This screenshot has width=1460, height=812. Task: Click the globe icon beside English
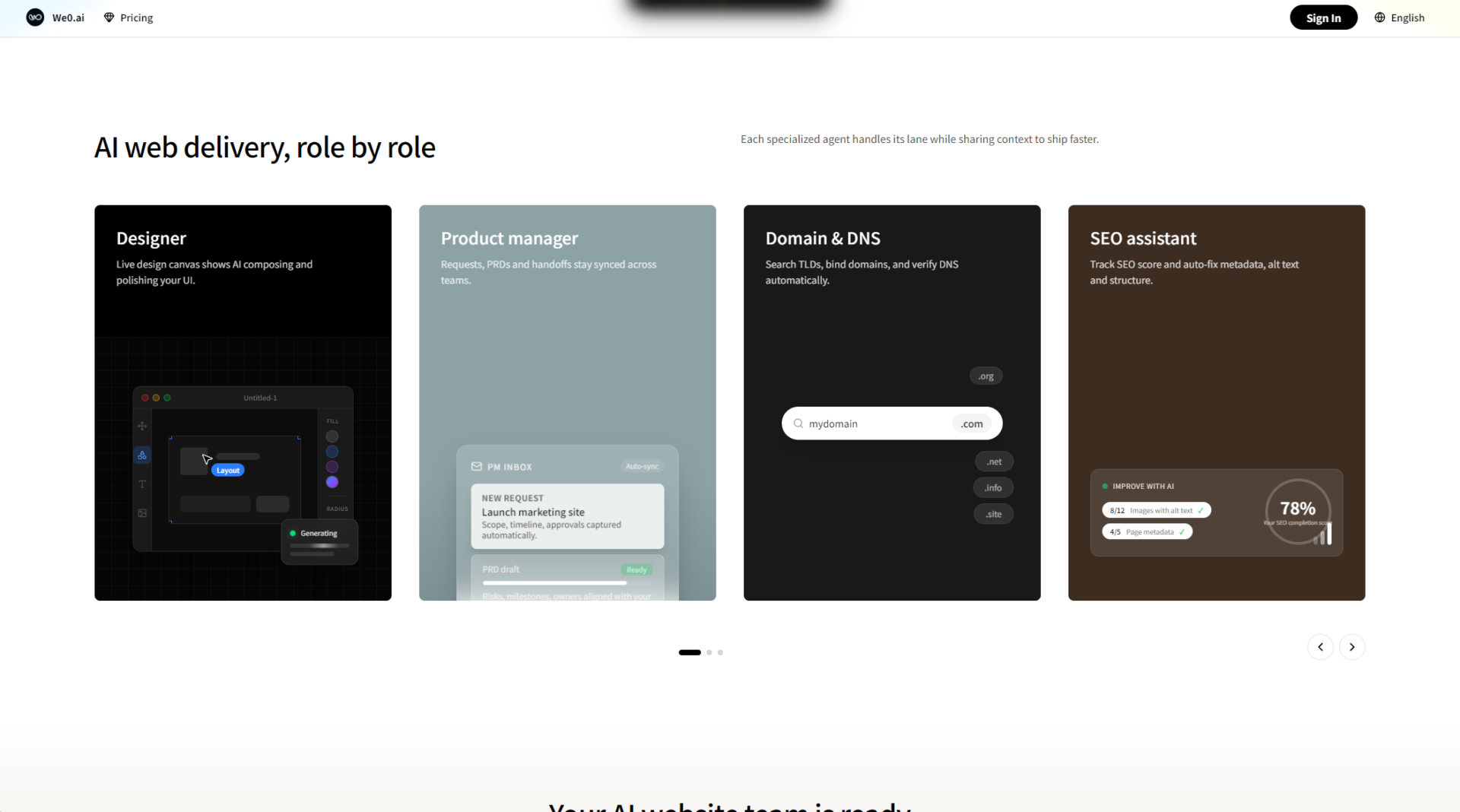(x=1379, y=17)
